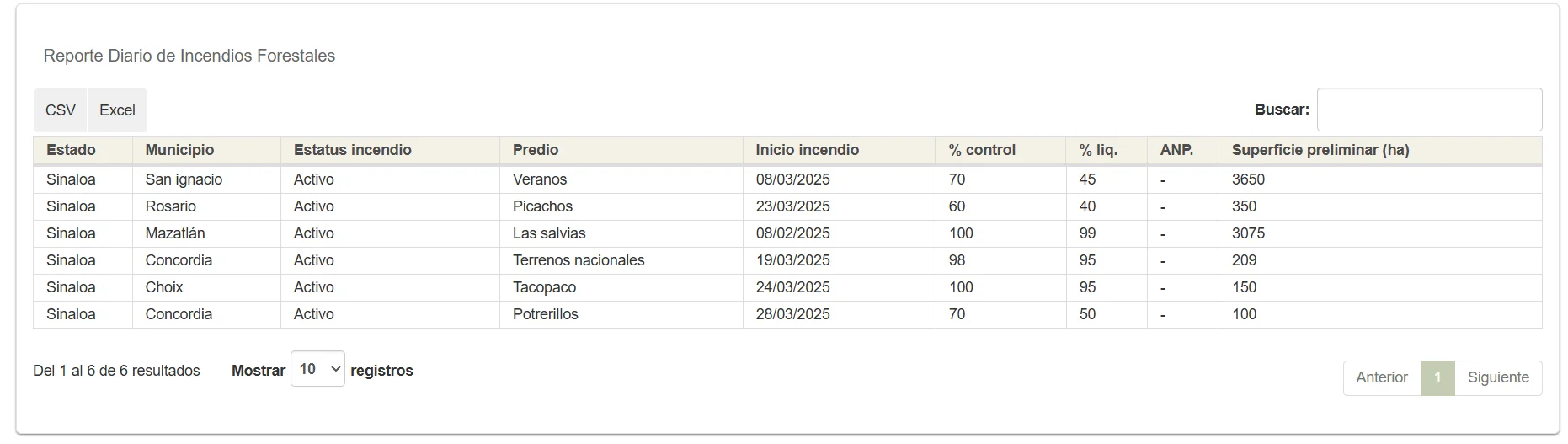Sort by the ANP. column header
Viewport: 1568px width, 444px height.
(x=1176, y=150)
